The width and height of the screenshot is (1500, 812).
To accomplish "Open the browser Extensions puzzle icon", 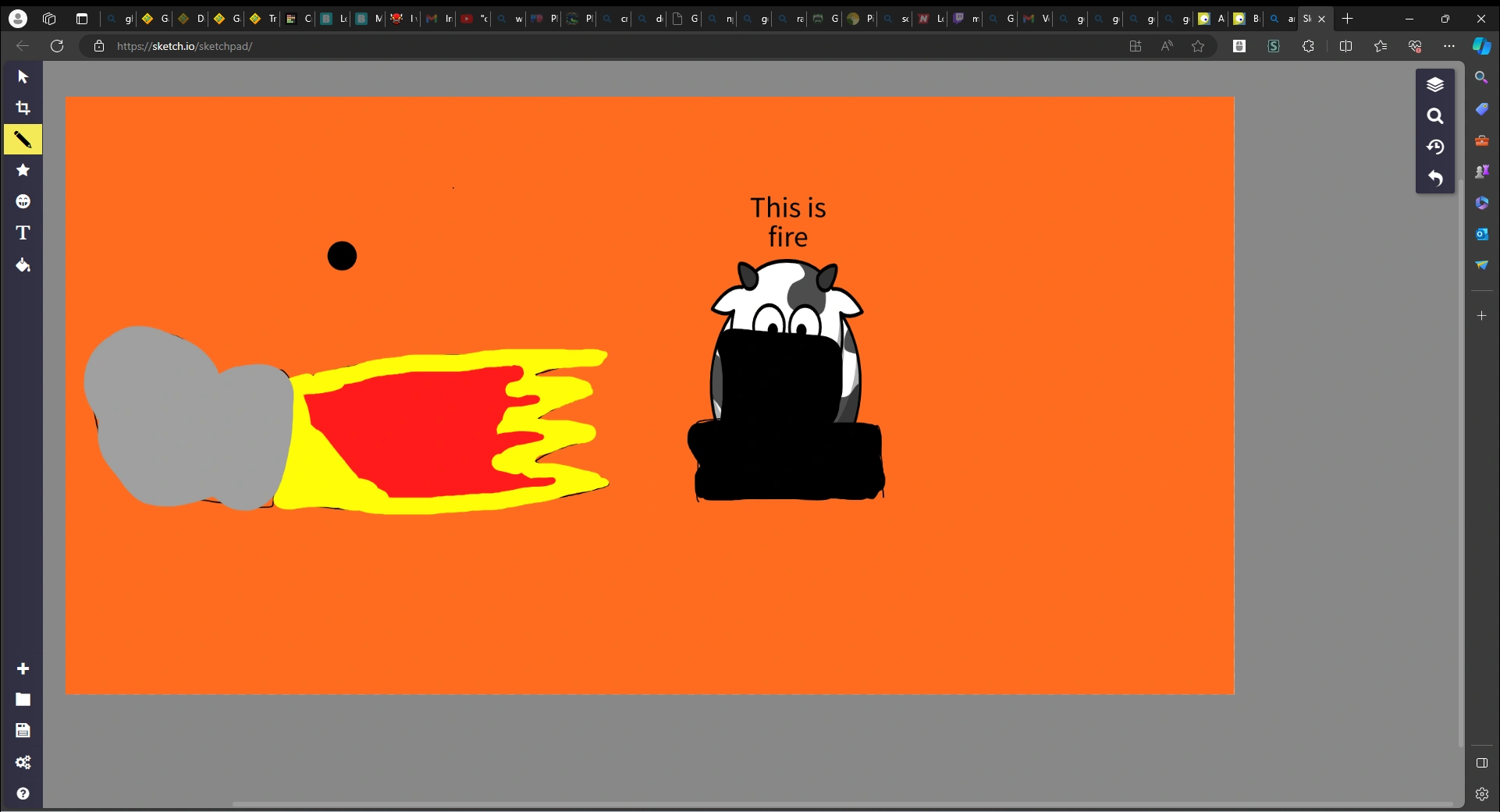I will coord(1308,46).
